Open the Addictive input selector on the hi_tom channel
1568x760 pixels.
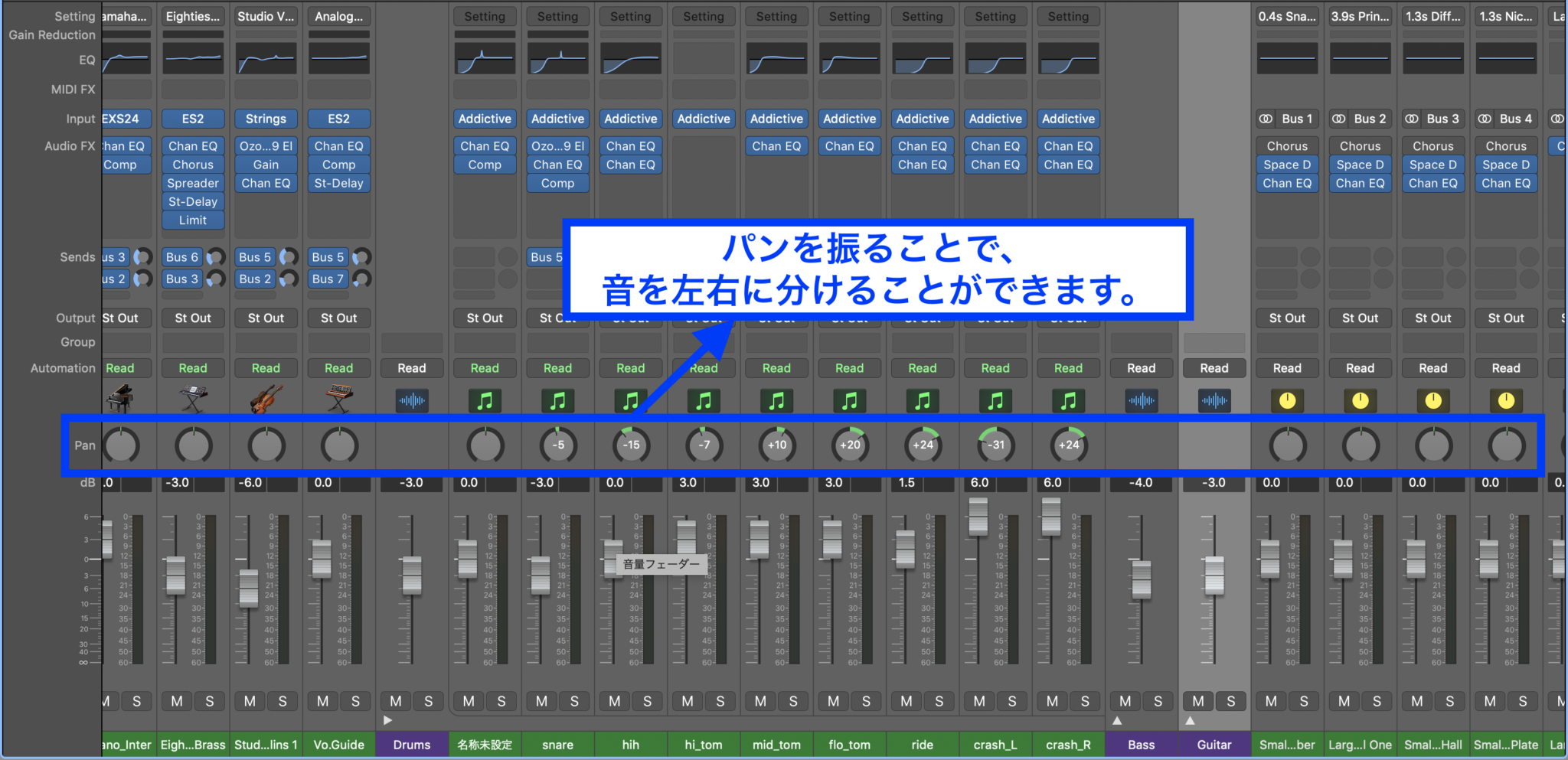[x=704, y=119]
